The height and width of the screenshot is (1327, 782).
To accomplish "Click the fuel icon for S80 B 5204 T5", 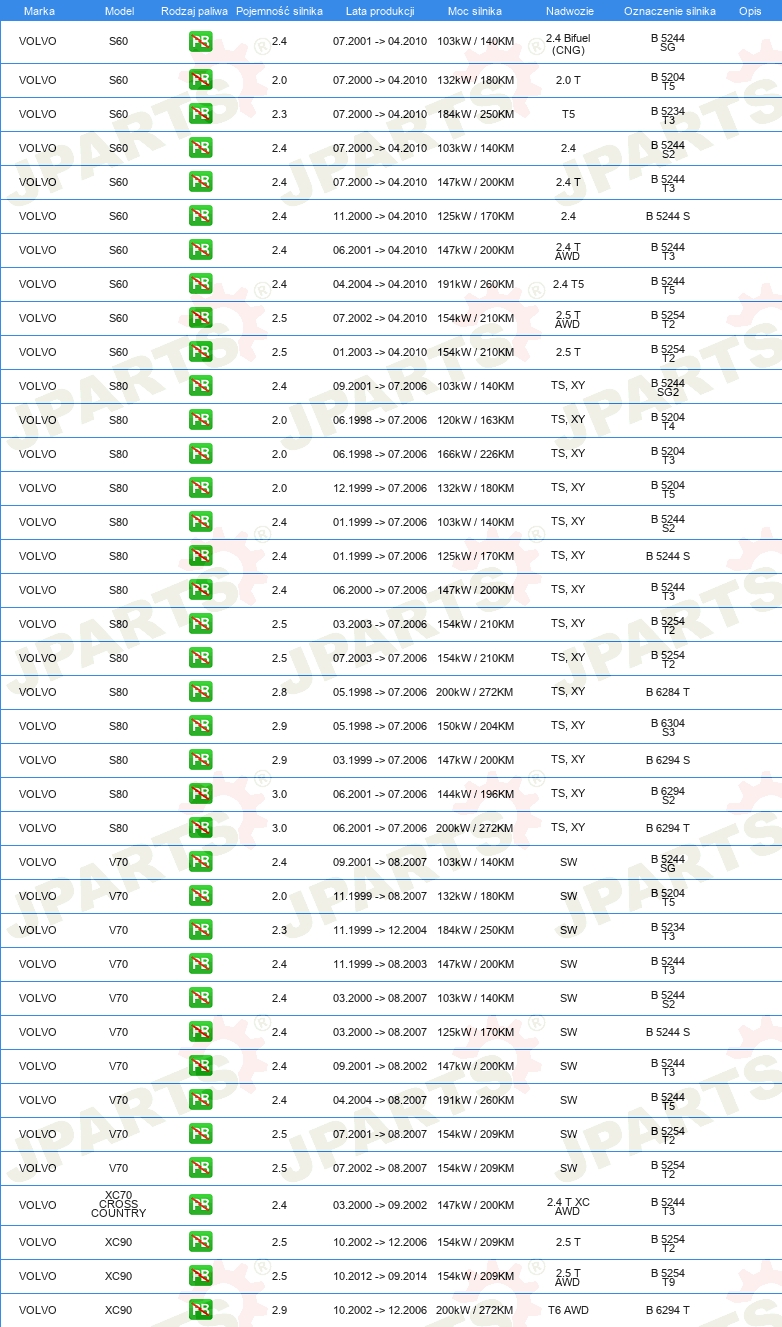I will [200, 488].
